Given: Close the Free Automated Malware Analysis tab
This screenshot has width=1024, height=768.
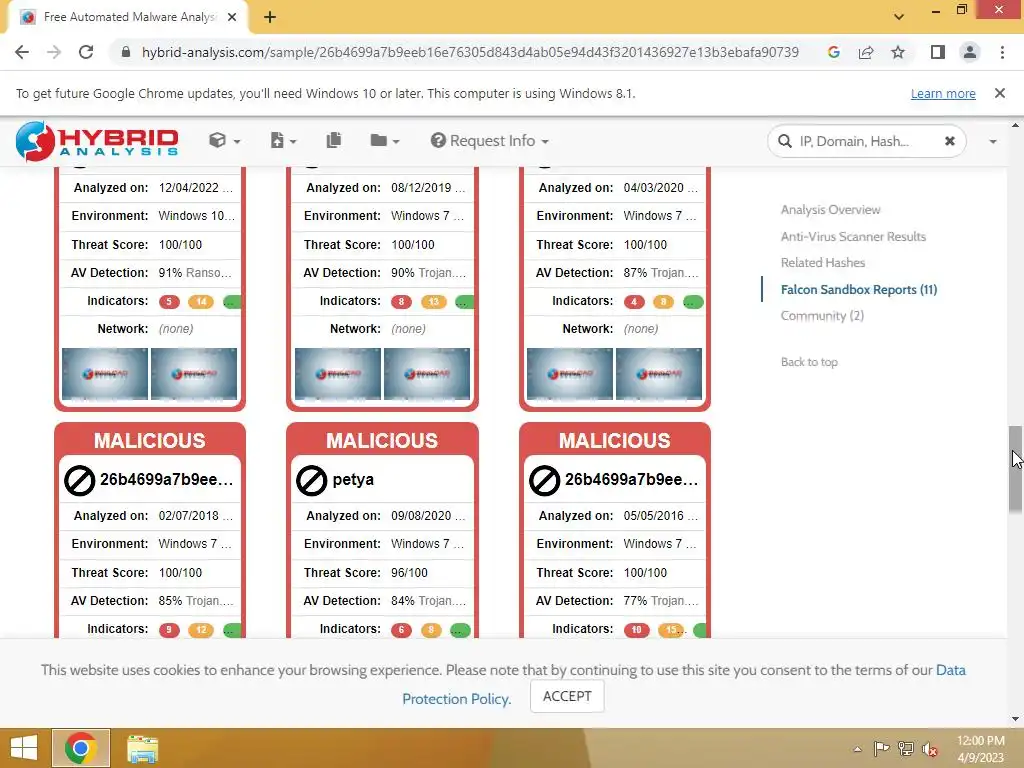Looking at the screenshot, I should coord(232,17).
